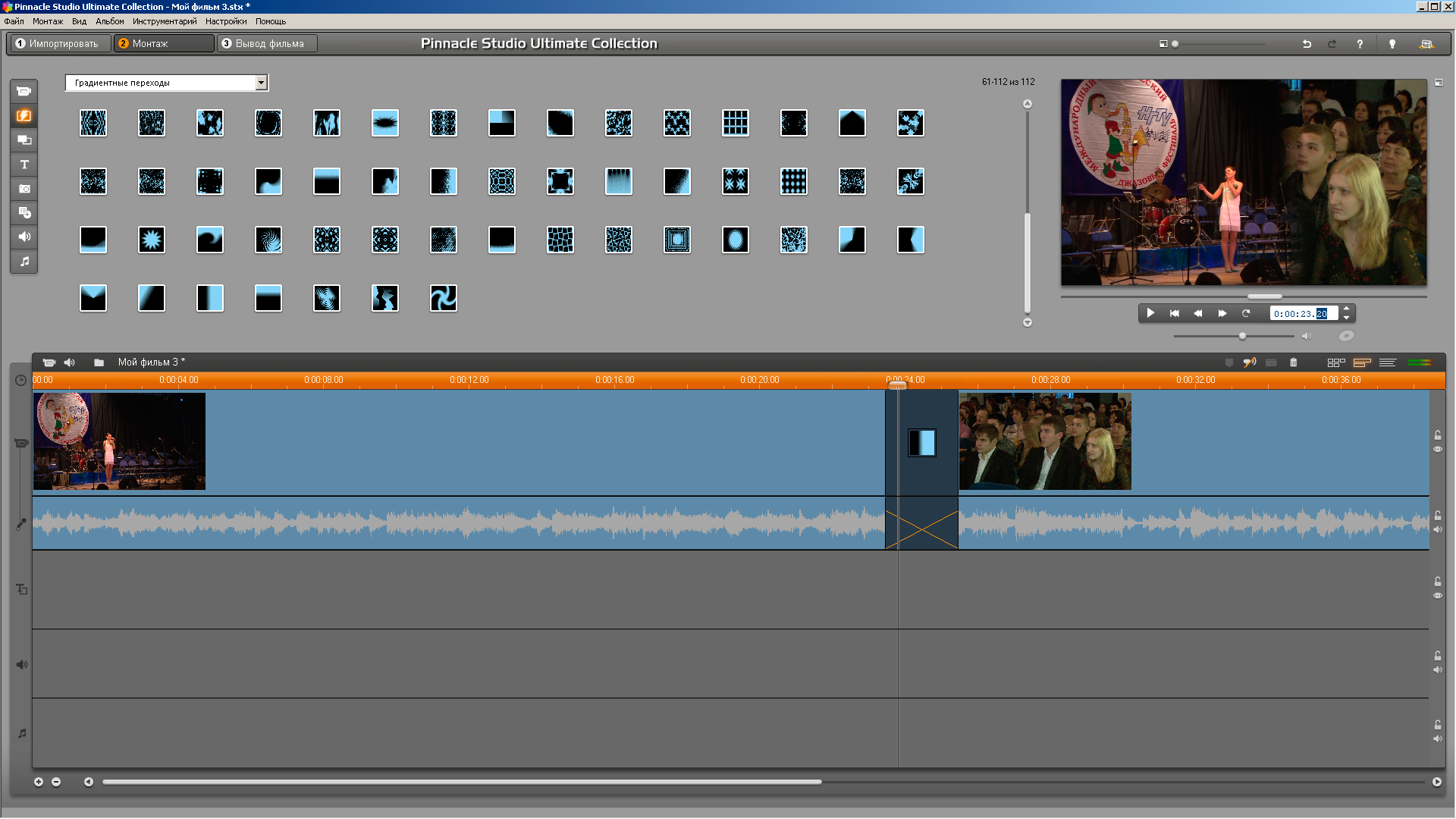Open the titles album tab
The width and height of the screenshot is (1456, 819).
click(x=24, y=165)
